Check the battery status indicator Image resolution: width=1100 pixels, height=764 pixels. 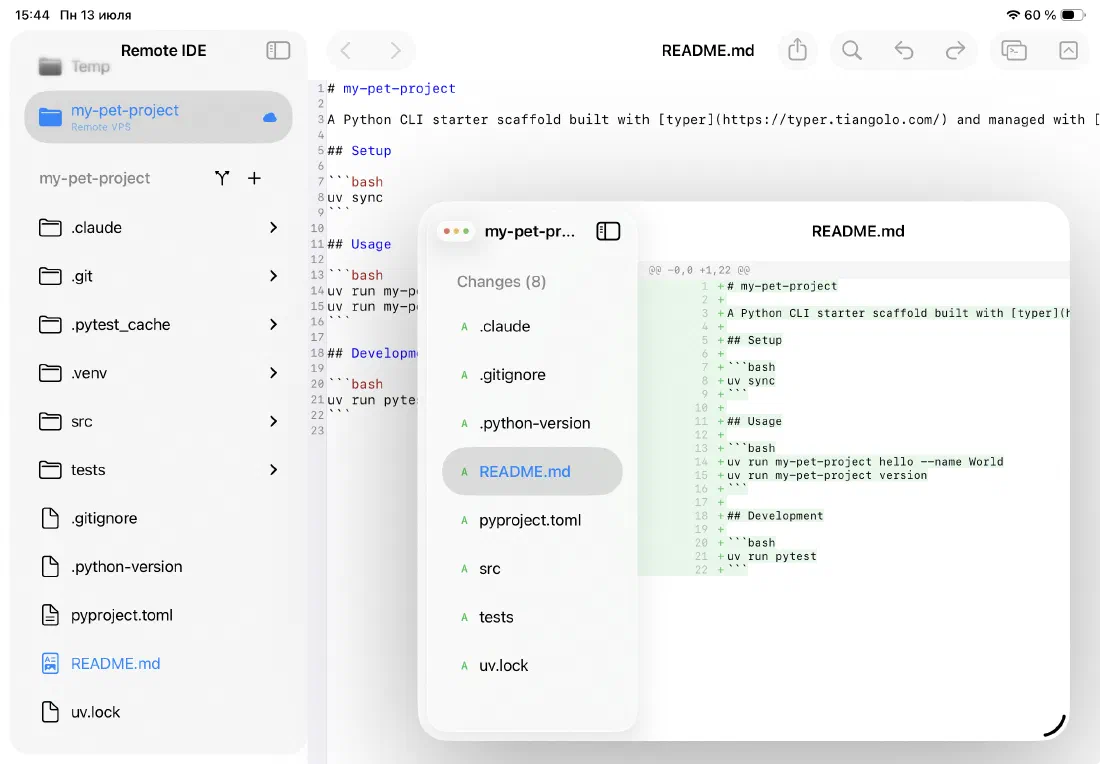1072,15
